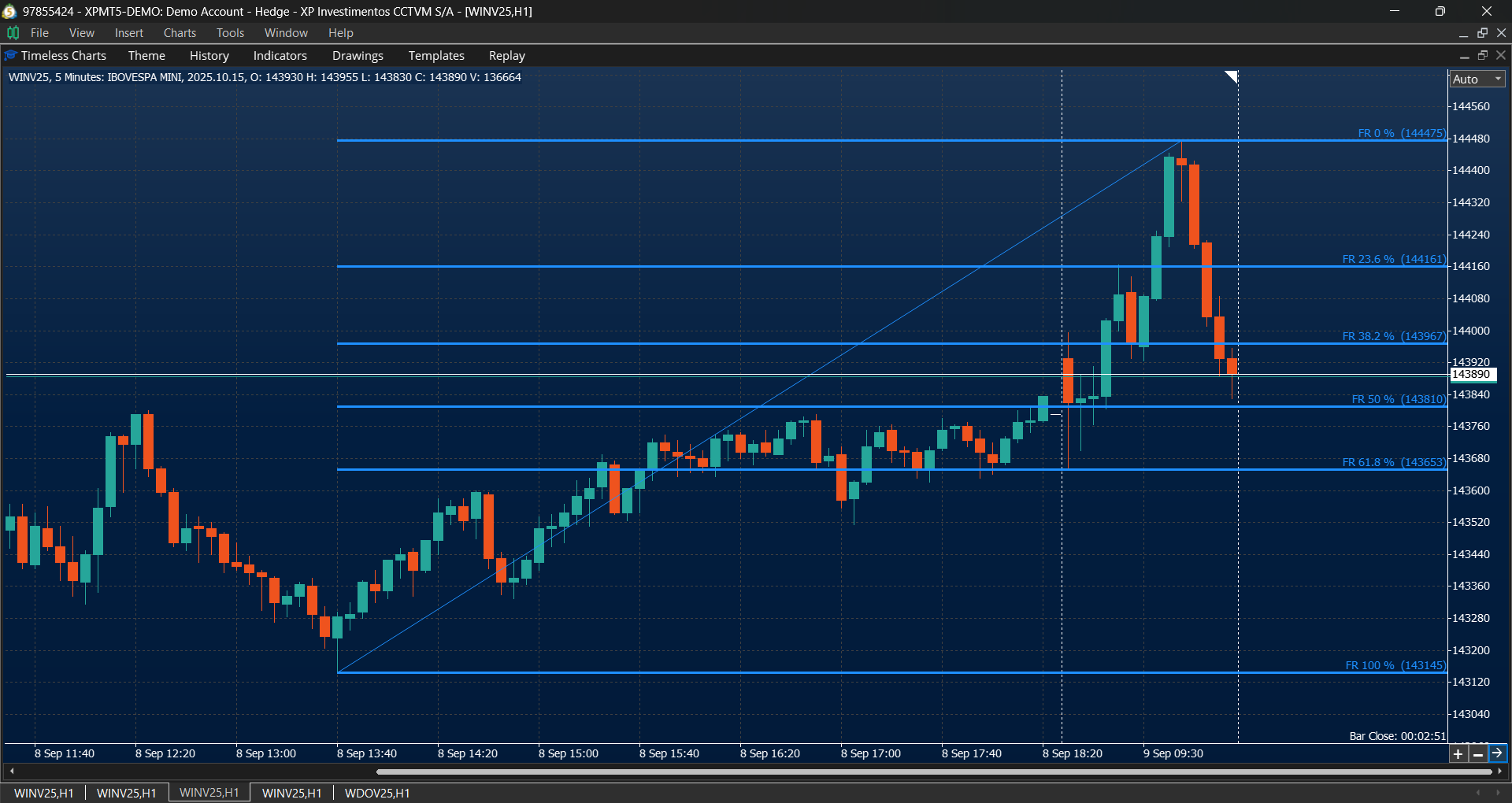
Task: Switch to the WDOV25,H1 chart tab
Action: coord(376,793)
